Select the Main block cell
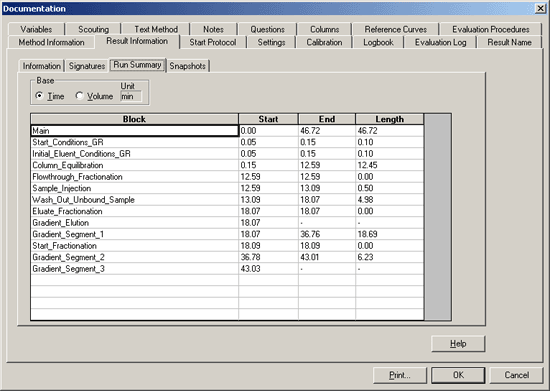The height and width of the screenshot is (391, 550). point(135,131)
